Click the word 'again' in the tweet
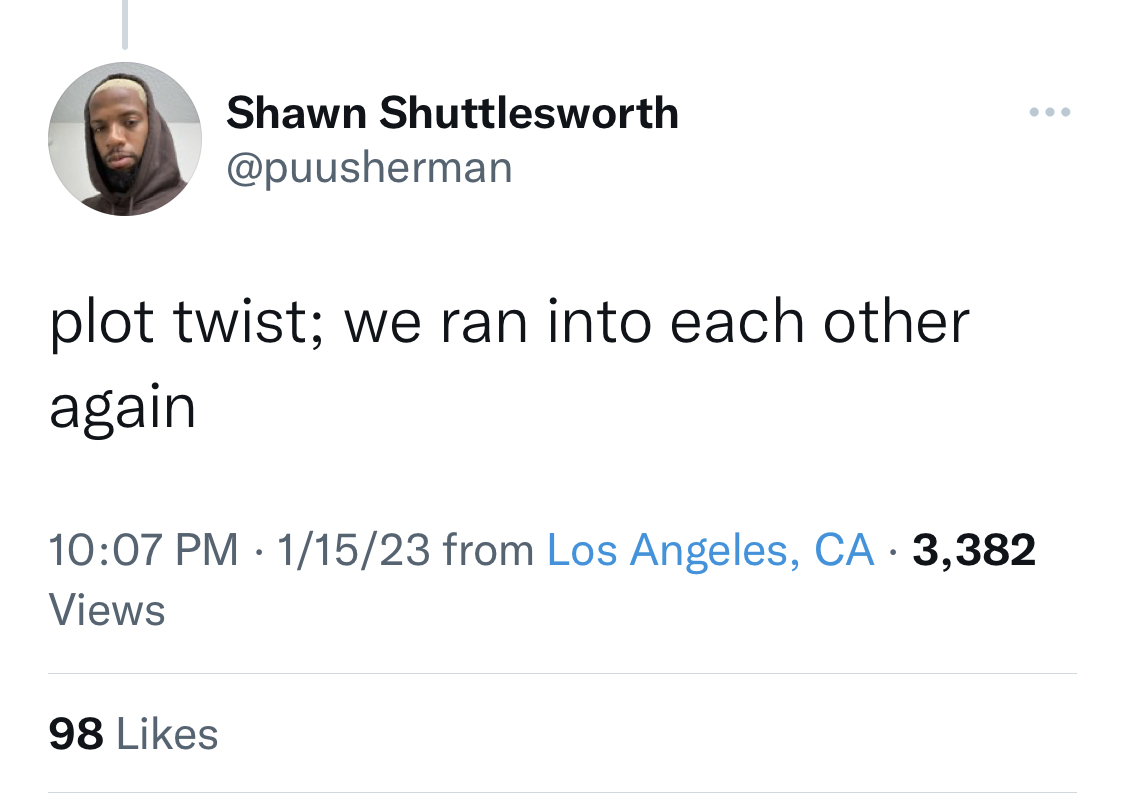The image size is (1125, 797). pyautogui.click(x=123, y=409)
